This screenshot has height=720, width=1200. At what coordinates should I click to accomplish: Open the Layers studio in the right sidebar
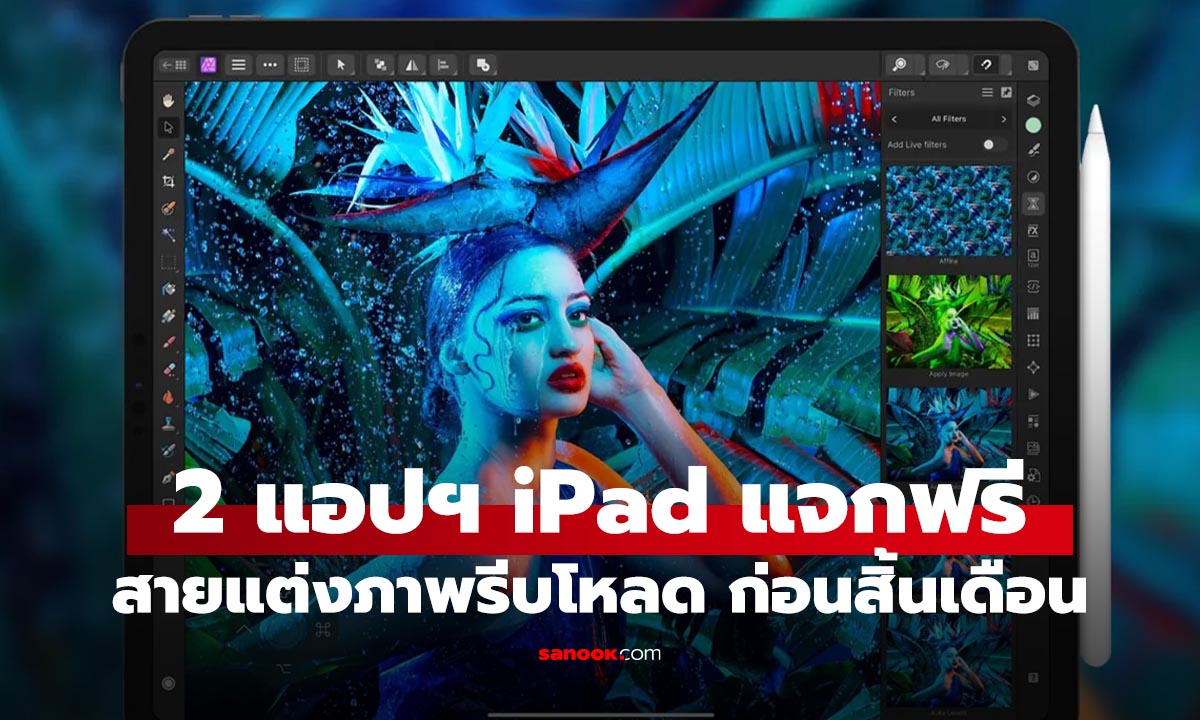click(x=1034, y=98)
